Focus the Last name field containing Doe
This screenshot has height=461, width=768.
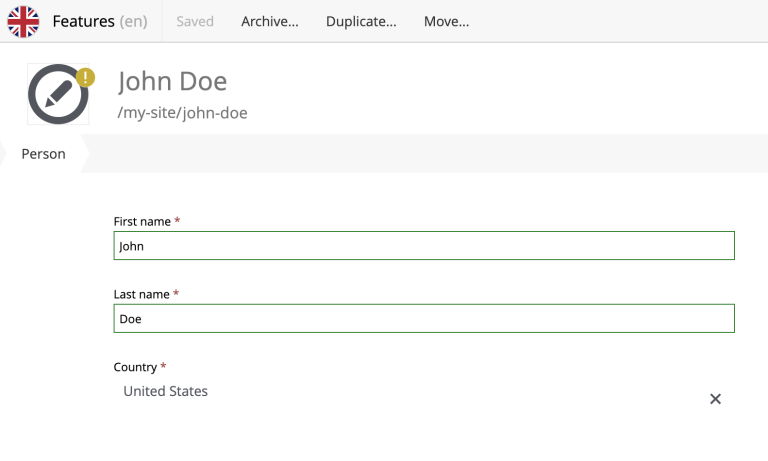[x=424, y=319]
